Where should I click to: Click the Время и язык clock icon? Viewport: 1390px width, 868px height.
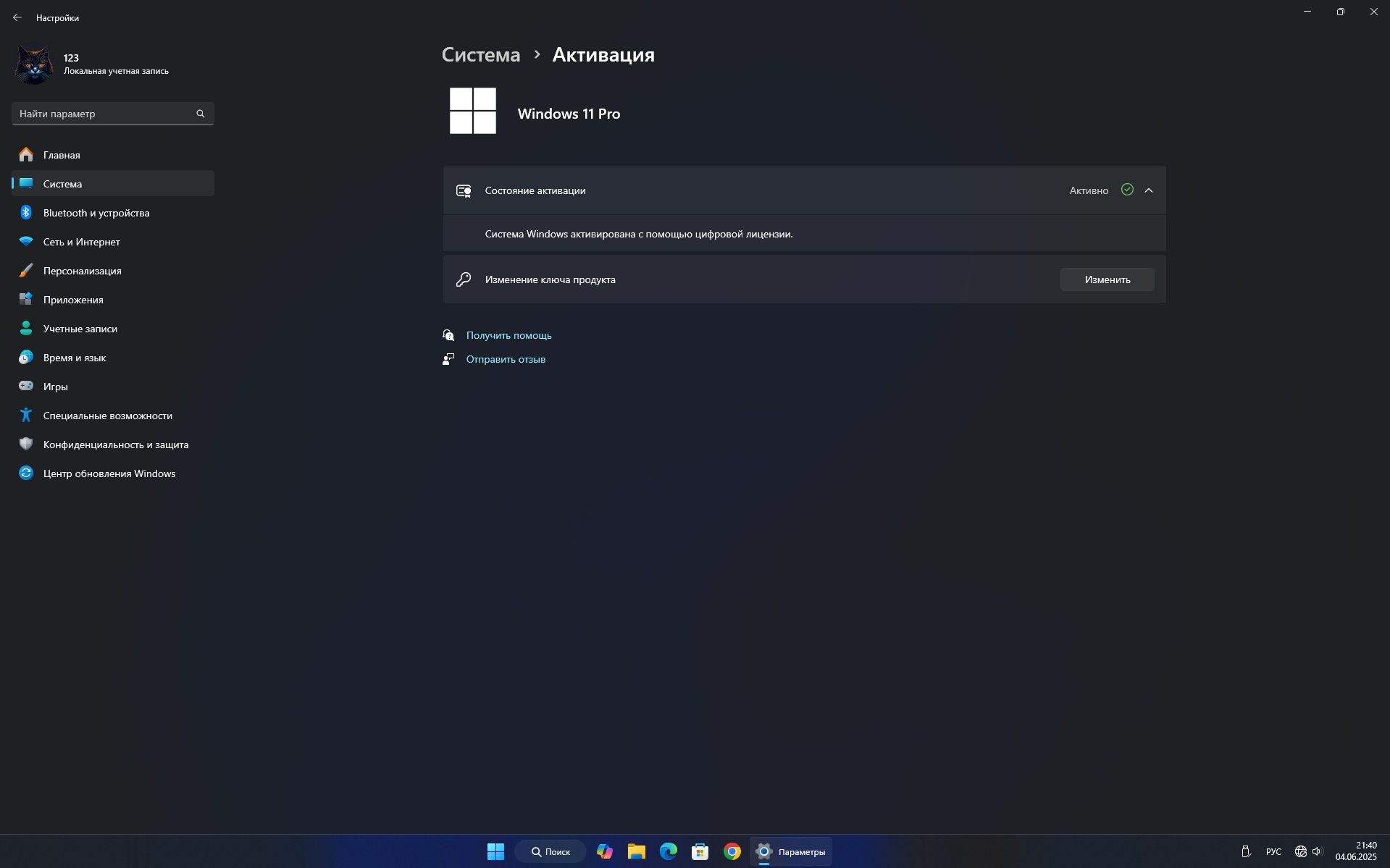[x=26, y=357]
